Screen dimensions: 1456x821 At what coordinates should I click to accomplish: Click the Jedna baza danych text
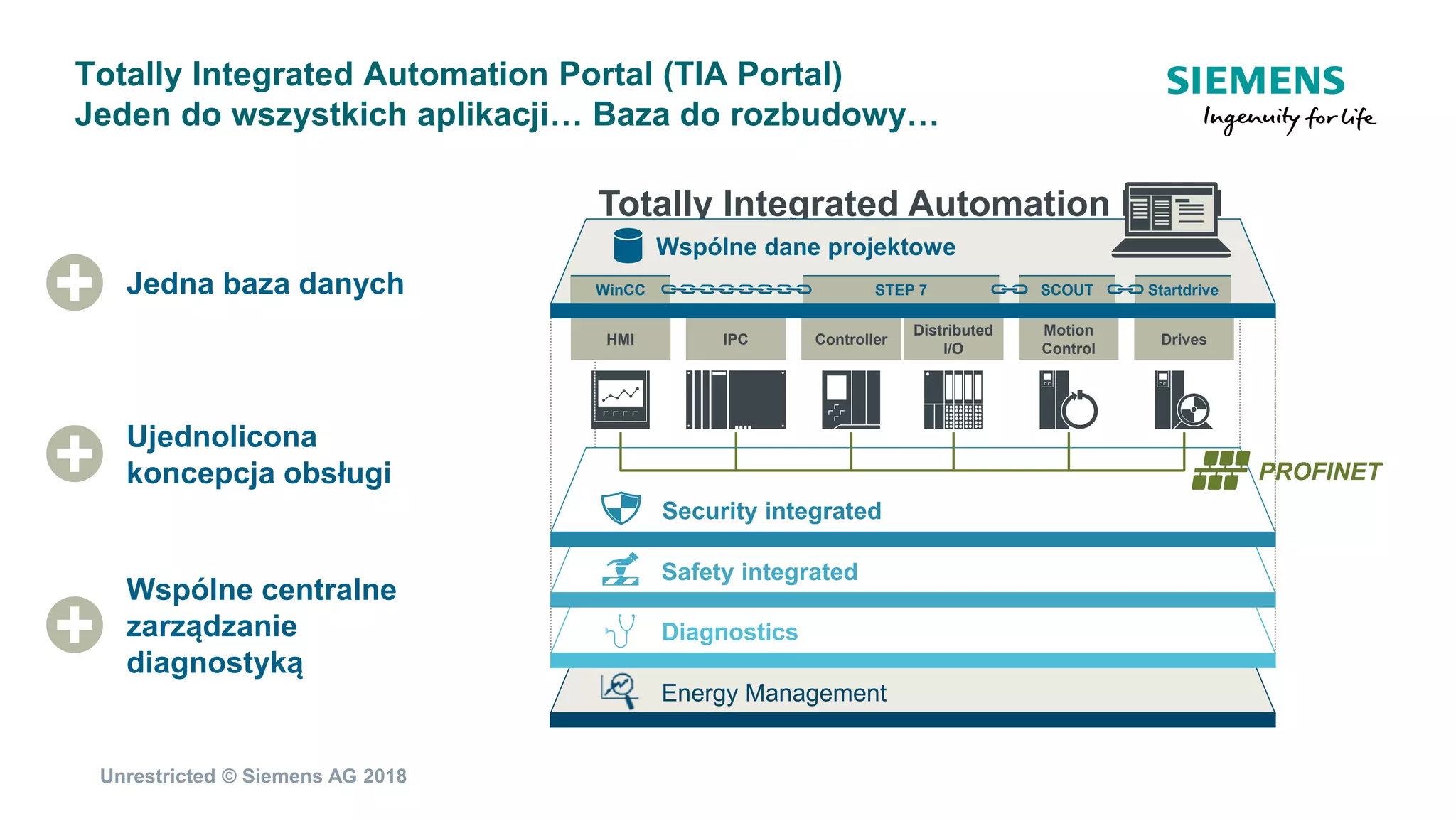tap(265, 283)
